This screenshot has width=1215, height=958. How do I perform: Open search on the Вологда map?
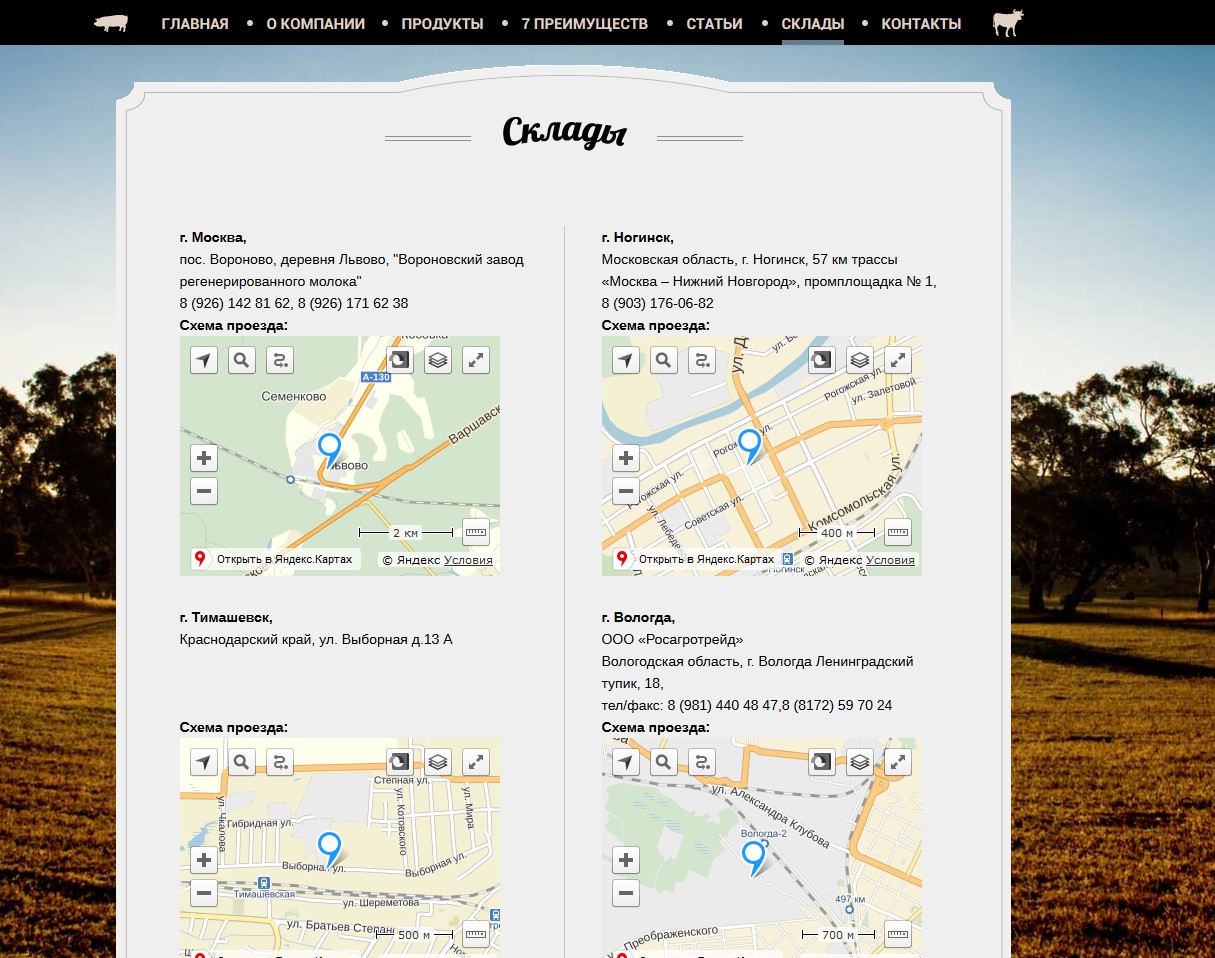coord(664,762)
